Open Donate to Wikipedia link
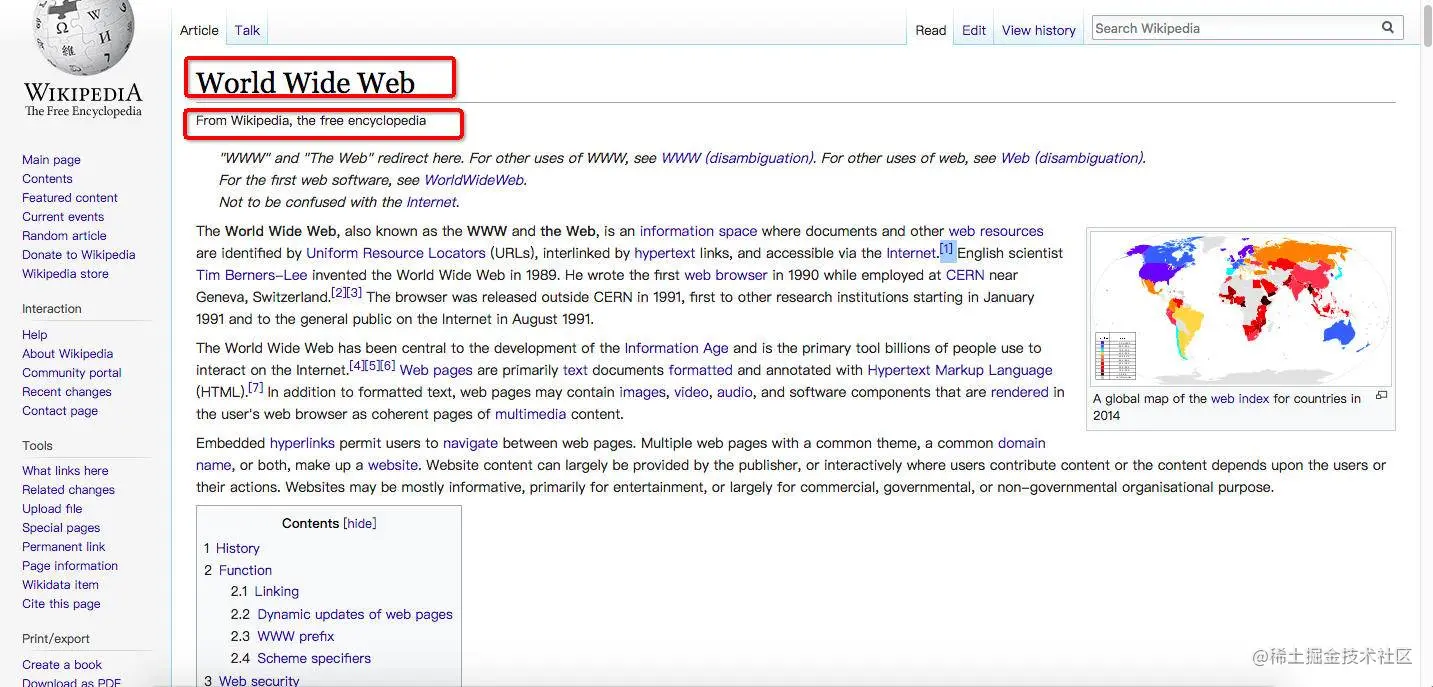 [78, 255]
